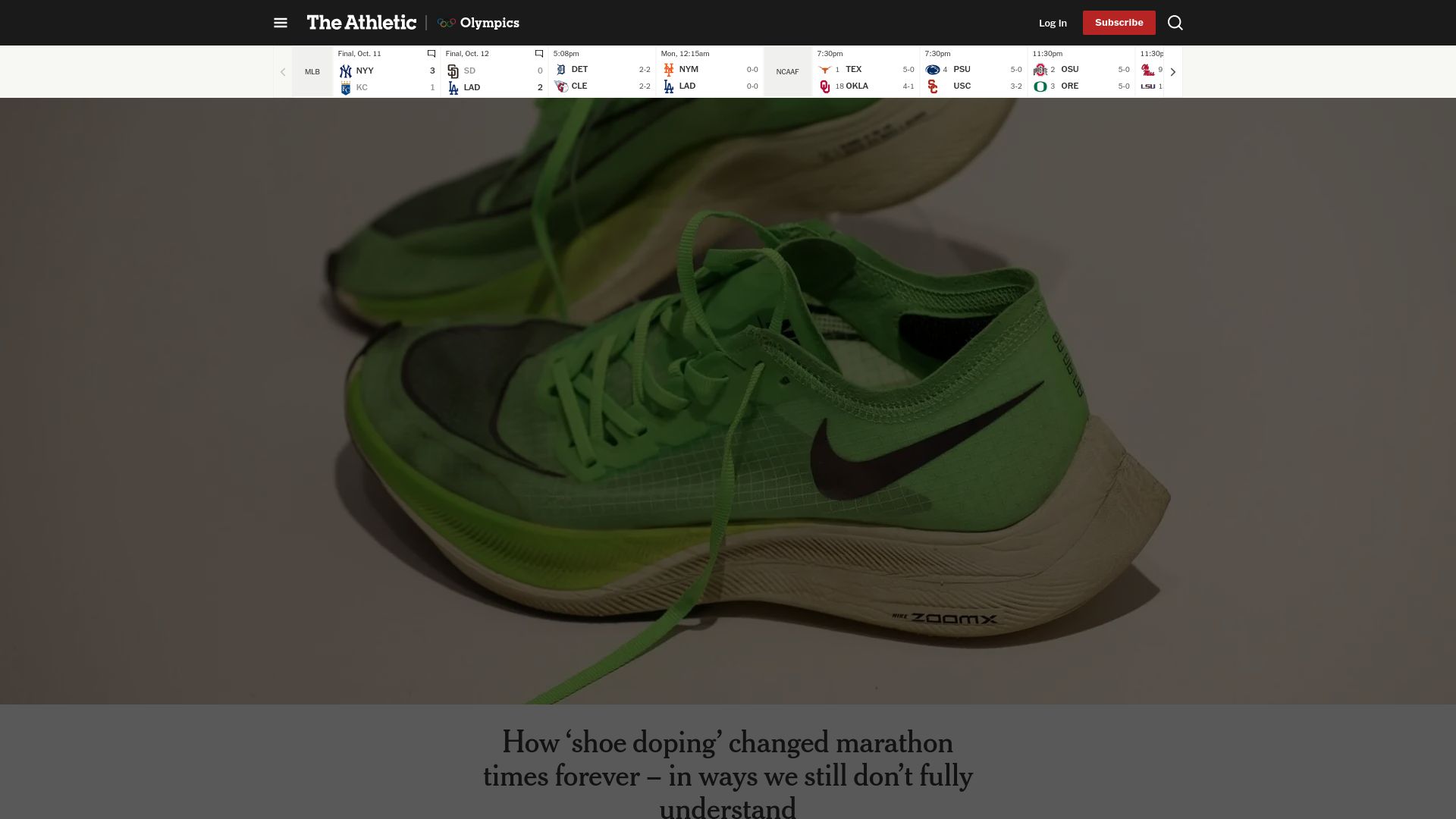The image size is (1456, 819).
Task: Click the Texas Longhorns logo
Action: 825,69
